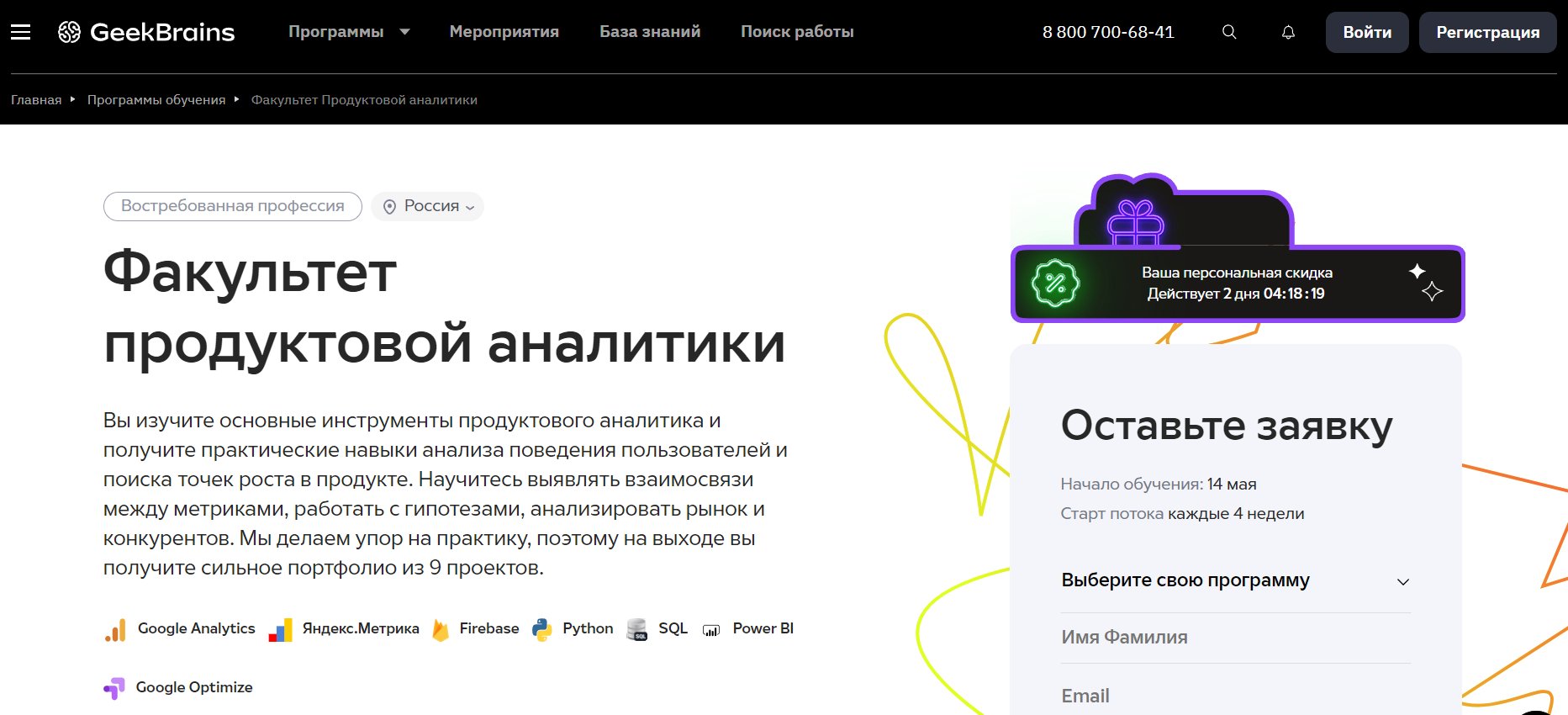Click the Войти button
The image size is (1568, 715).
coord(1367,32)
